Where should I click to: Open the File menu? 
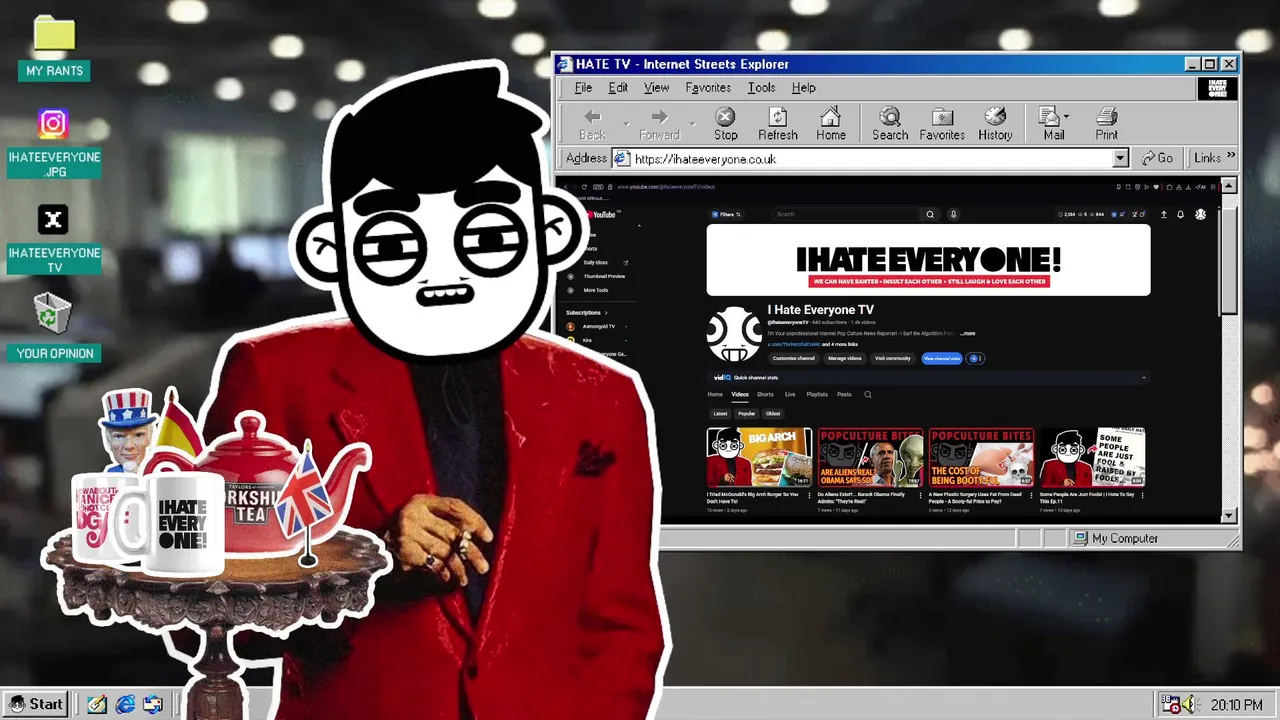583,88
